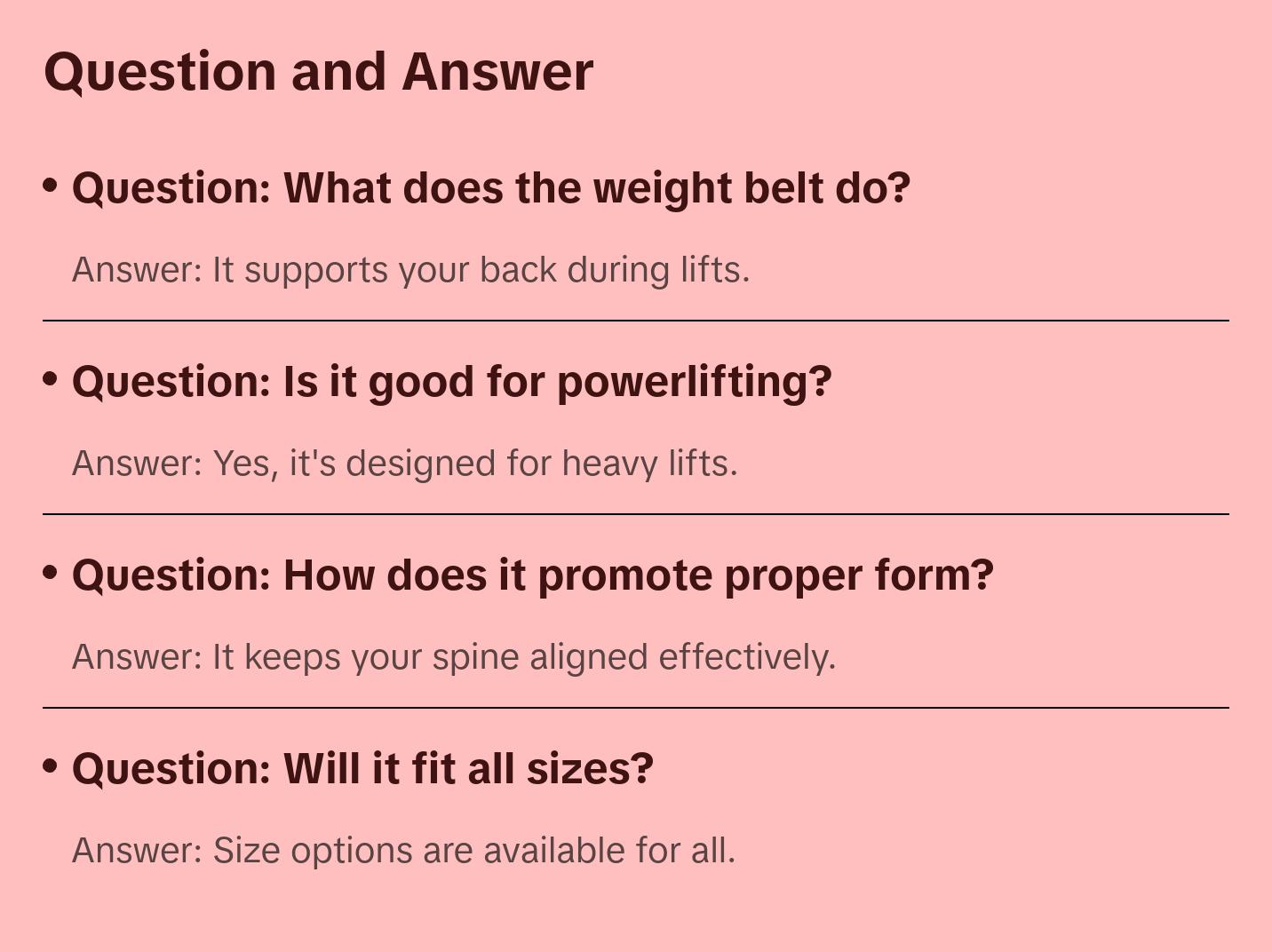Click the divider line below the spine aligned answer
Image resolution: width=1272 pixels, height=952 pixels.
(636, 708)
